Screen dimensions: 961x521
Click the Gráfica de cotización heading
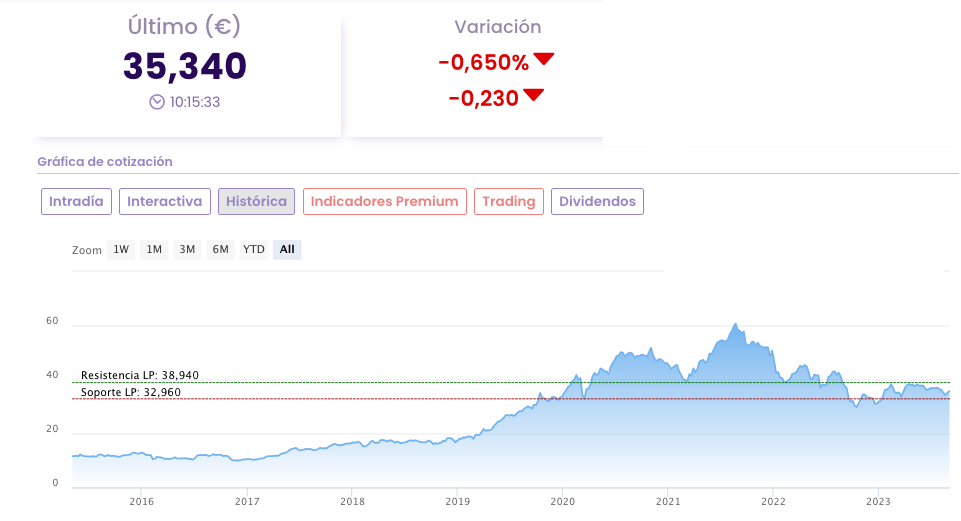click(105, 161)
